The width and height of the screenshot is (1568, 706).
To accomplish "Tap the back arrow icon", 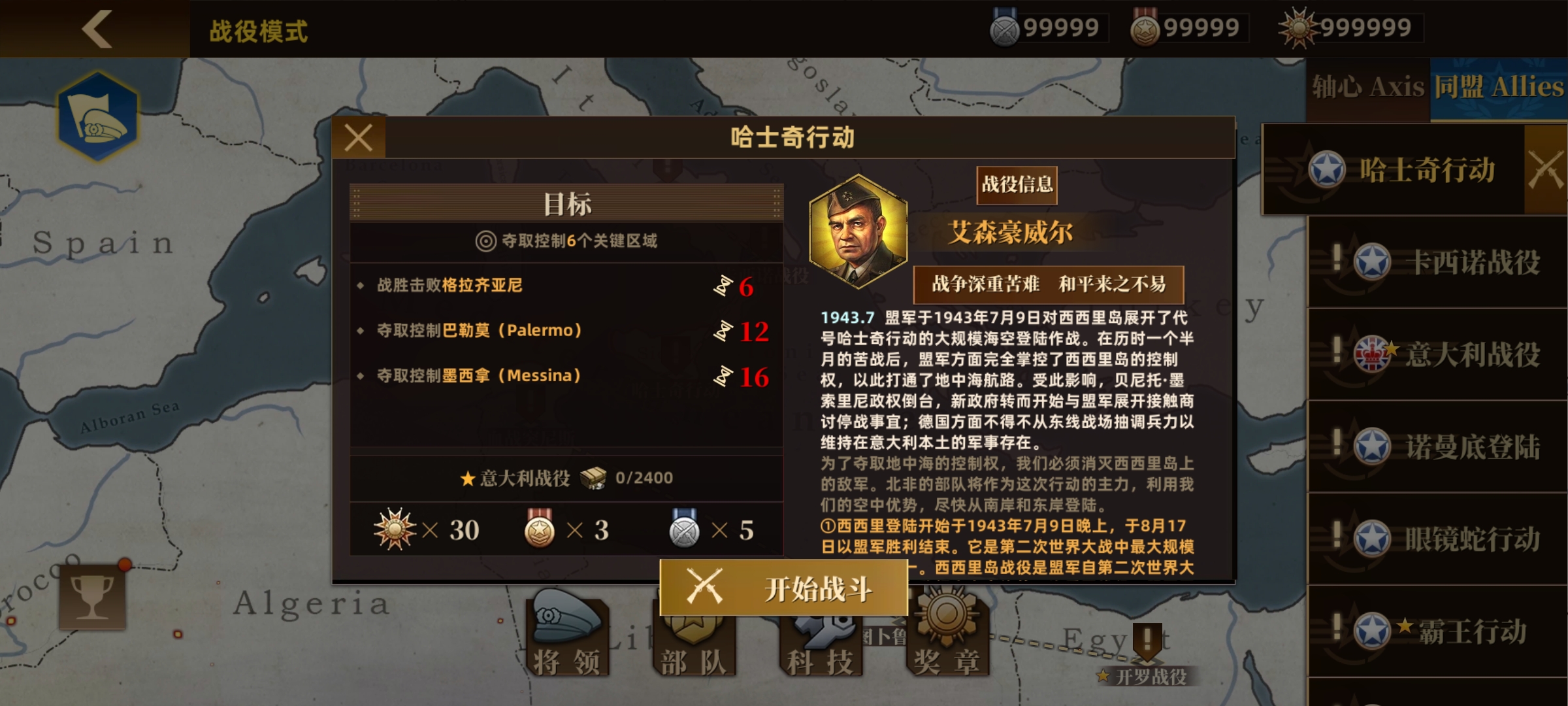I will tap(97, 29).
